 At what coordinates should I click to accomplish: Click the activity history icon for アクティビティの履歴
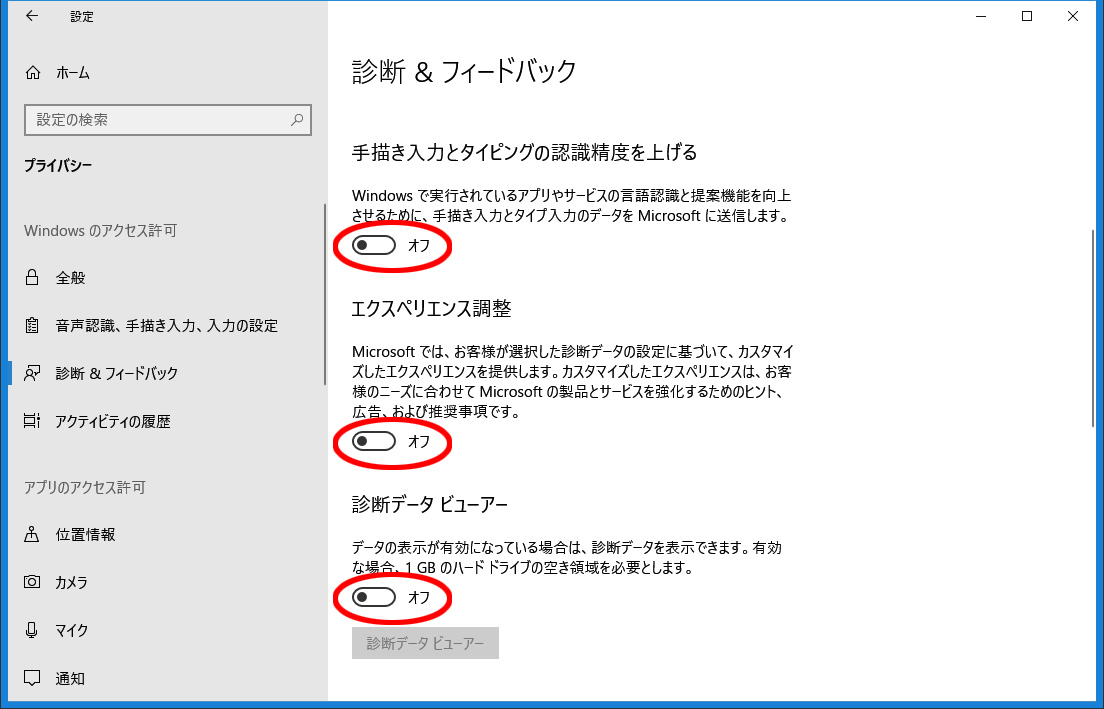click(x=32, y=421)
